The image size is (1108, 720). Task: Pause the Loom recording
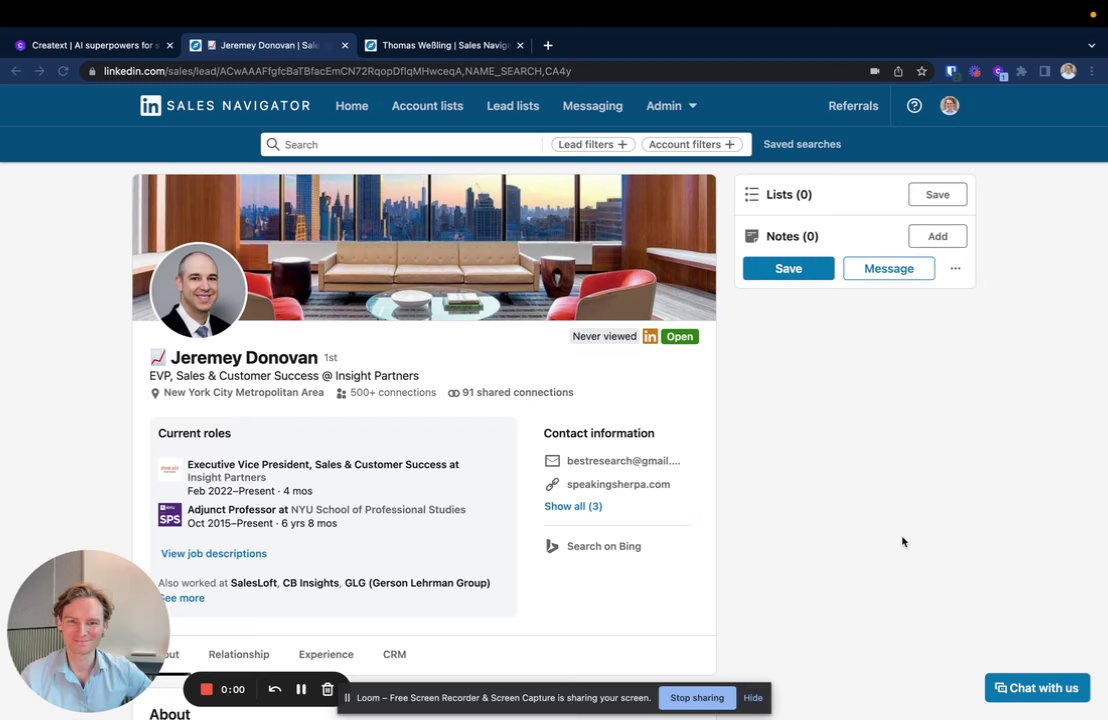click(301, 689)
